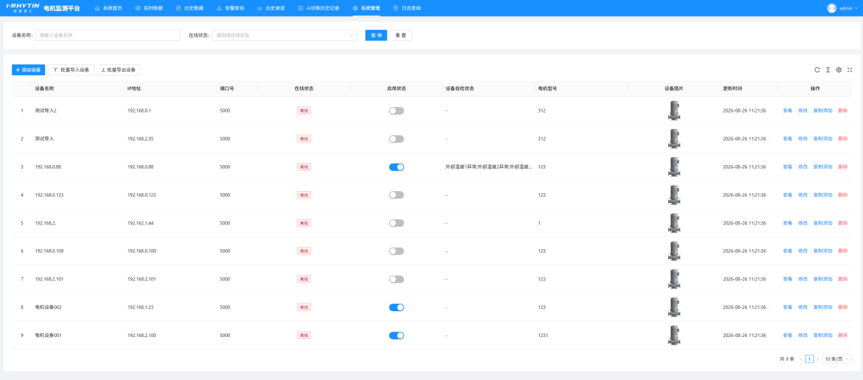Click the blue 查询 search button
863x380 pixels.
click(376, 35)
